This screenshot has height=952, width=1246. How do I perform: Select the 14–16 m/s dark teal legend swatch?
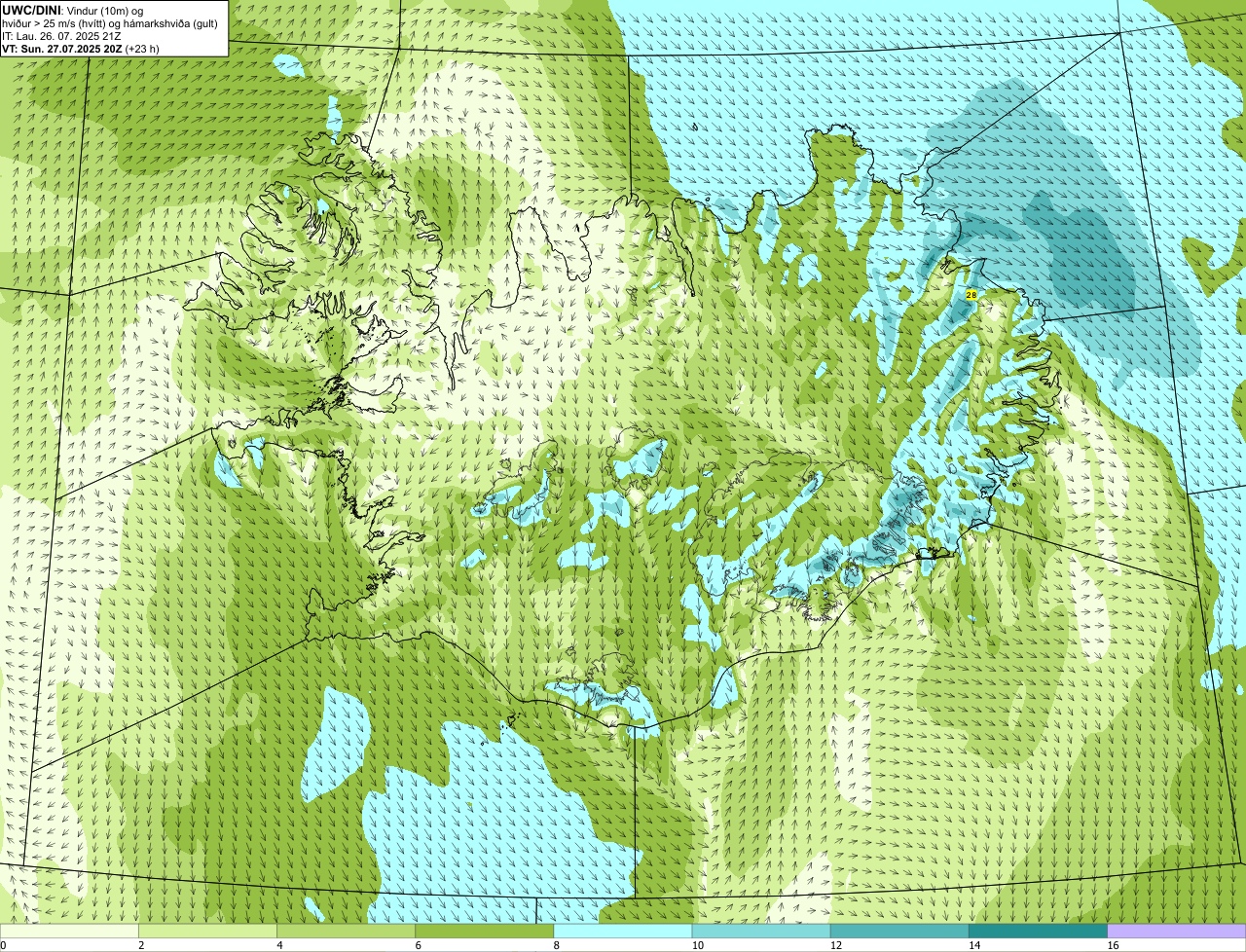[x=1038, y=931]
